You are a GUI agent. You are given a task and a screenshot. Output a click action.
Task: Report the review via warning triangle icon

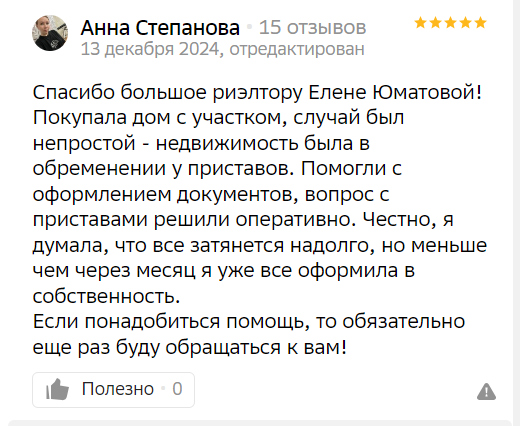(486, 391)
